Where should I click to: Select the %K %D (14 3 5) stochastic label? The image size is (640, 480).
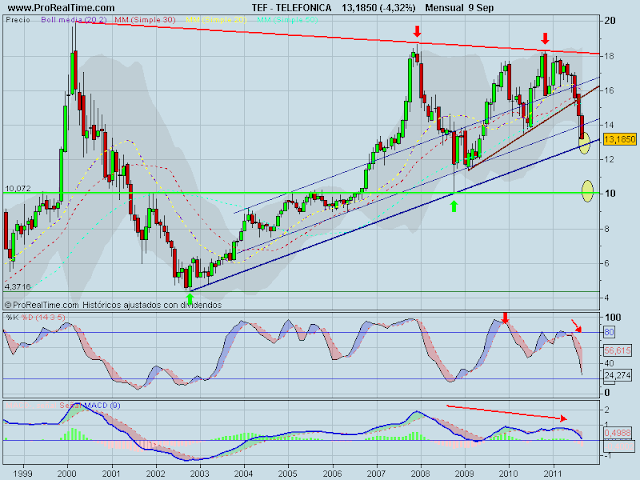35,317
